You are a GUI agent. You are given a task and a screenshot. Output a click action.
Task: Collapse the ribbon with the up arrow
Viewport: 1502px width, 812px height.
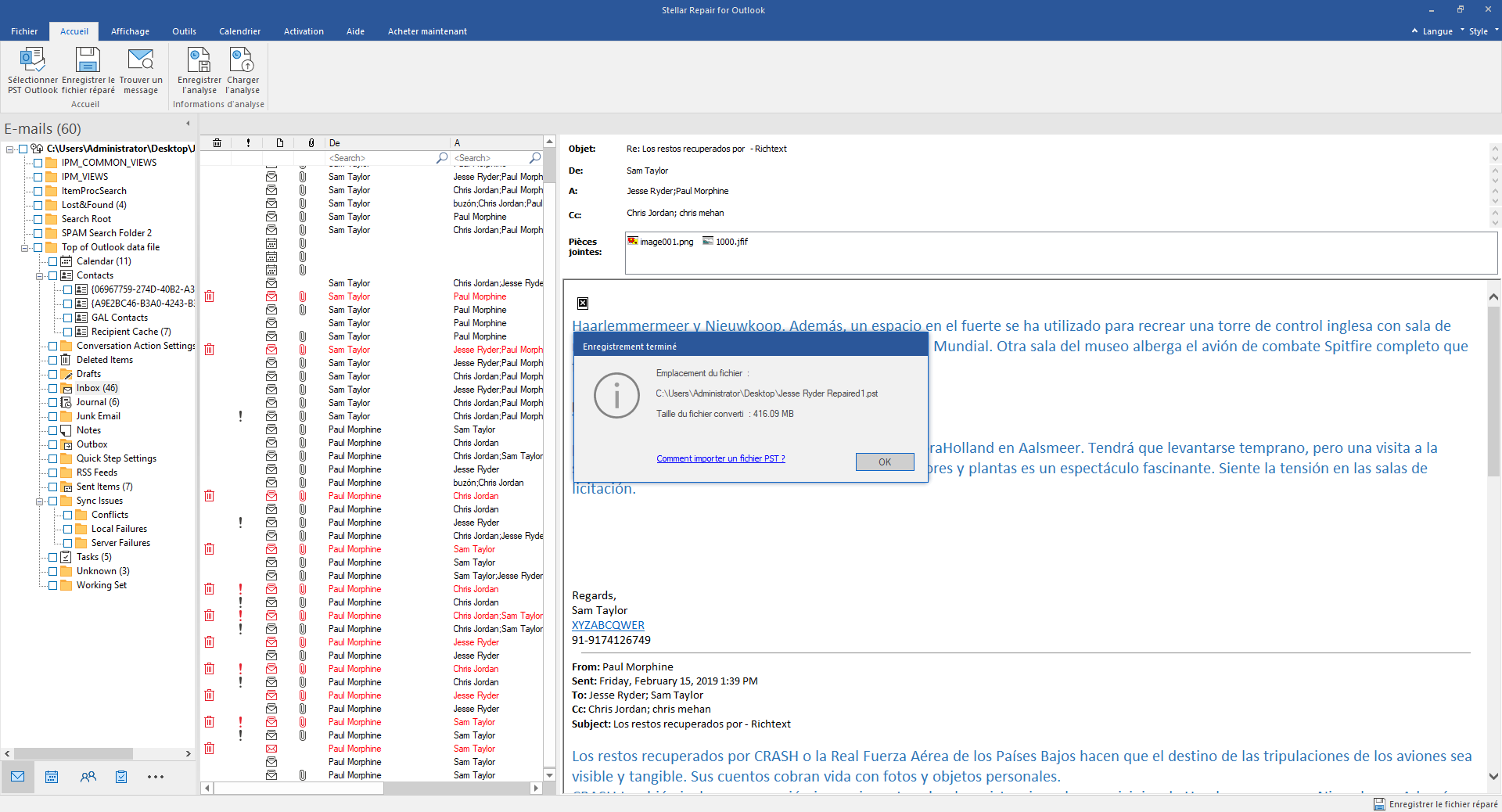[1414, 31]
